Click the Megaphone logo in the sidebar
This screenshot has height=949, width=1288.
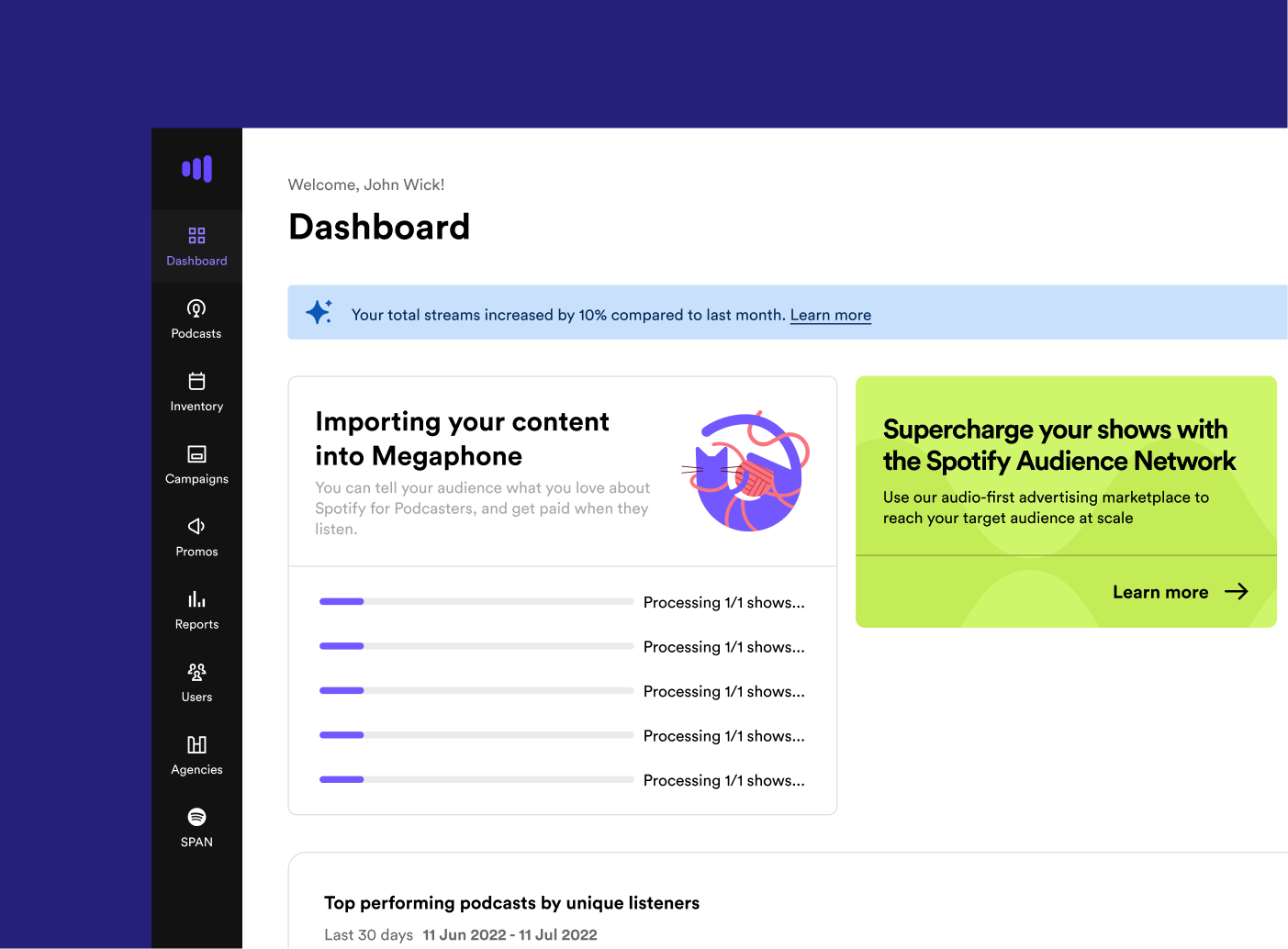pyautogui.click(x=196, y=169)
